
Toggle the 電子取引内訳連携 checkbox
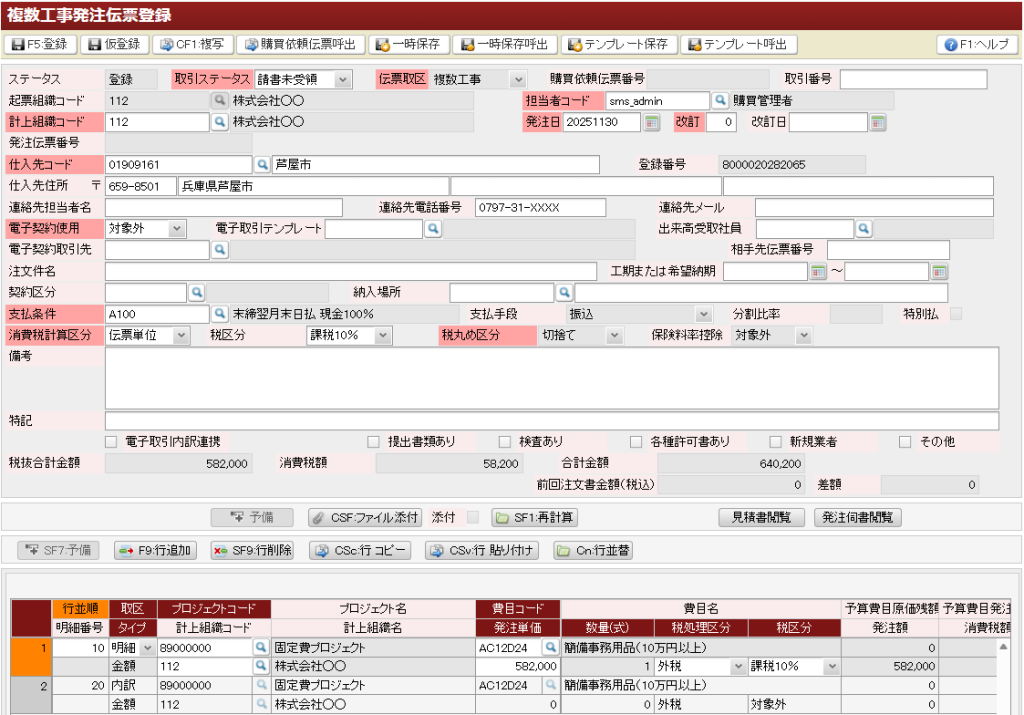[x=111, y=442]
